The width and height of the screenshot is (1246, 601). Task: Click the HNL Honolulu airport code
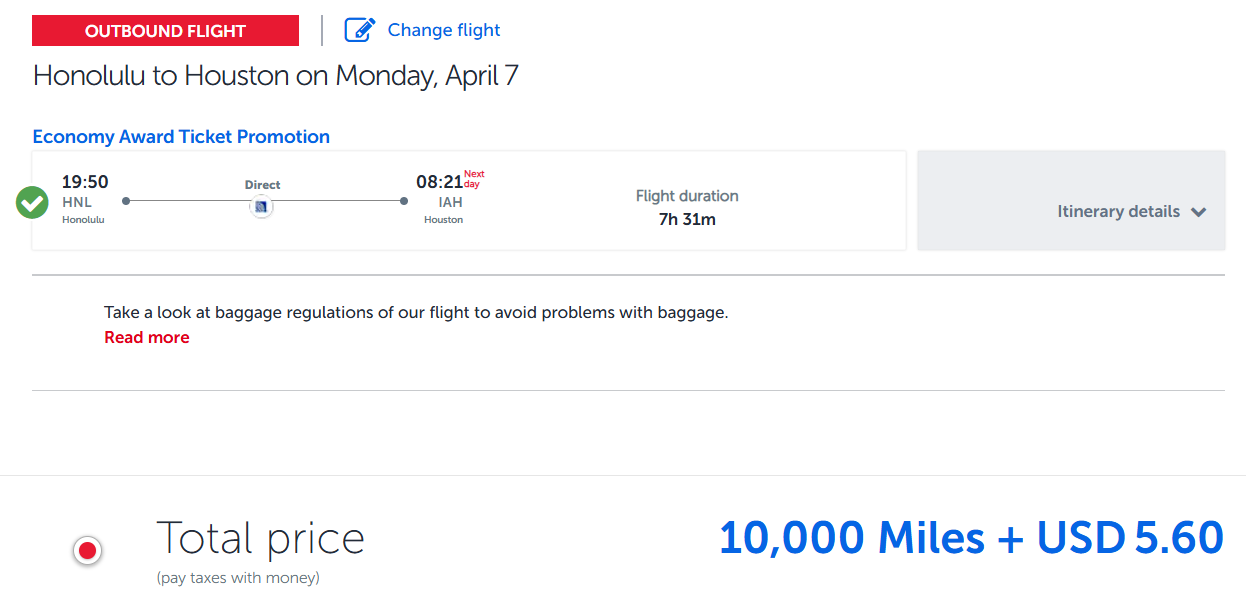77,202
